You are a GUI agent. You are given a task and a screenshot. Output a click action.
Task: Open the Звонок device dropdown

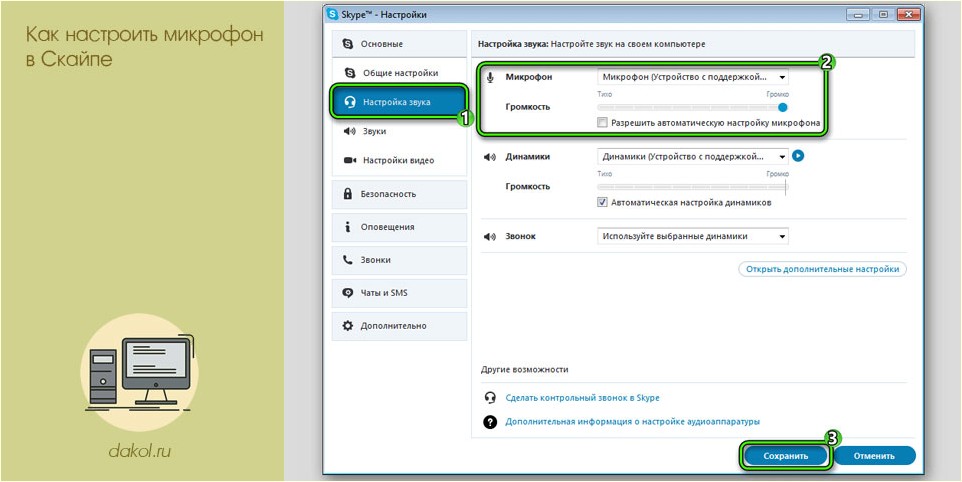click(x=693, y=236)
